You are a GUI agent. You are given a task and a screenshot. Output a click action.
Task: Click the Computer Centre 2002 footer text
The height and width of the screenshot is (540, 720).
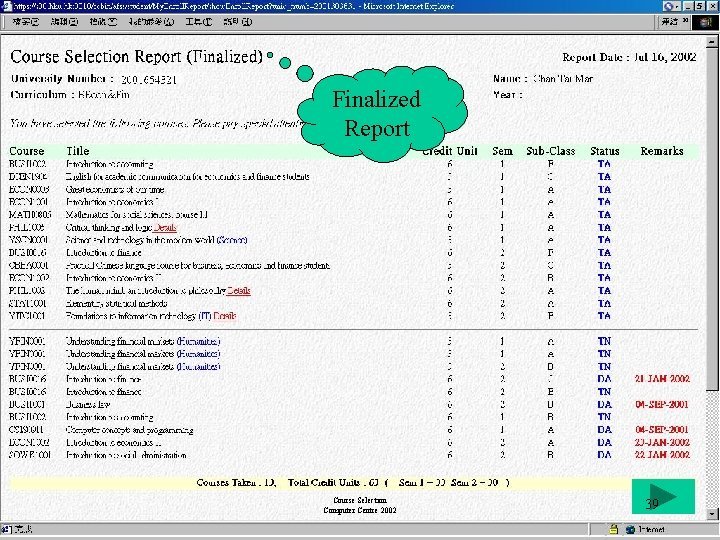(360, 510)
